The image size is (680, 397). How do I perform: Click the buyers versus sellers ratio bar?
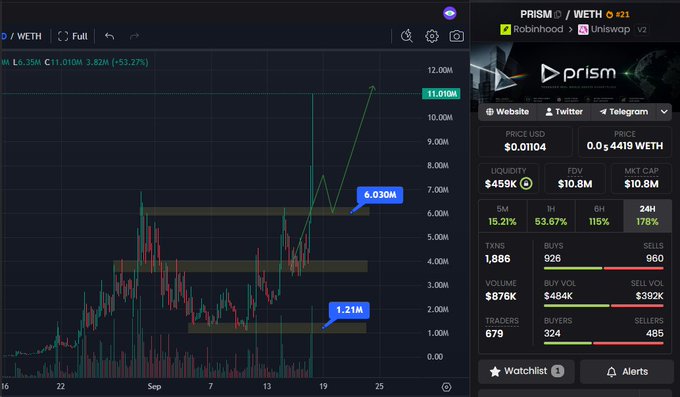(x=604, y=343)
